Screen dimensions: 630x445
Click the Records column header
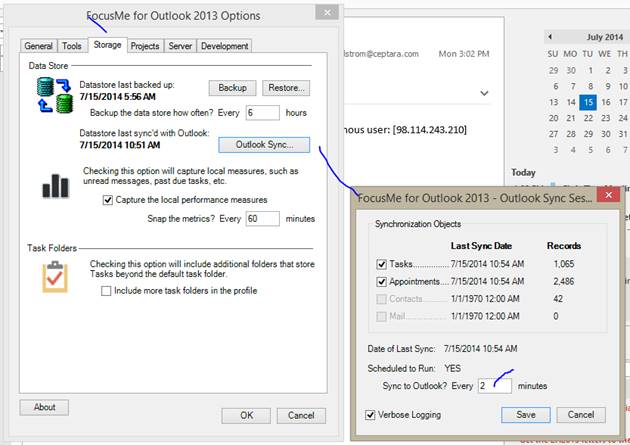coord(564,245)
